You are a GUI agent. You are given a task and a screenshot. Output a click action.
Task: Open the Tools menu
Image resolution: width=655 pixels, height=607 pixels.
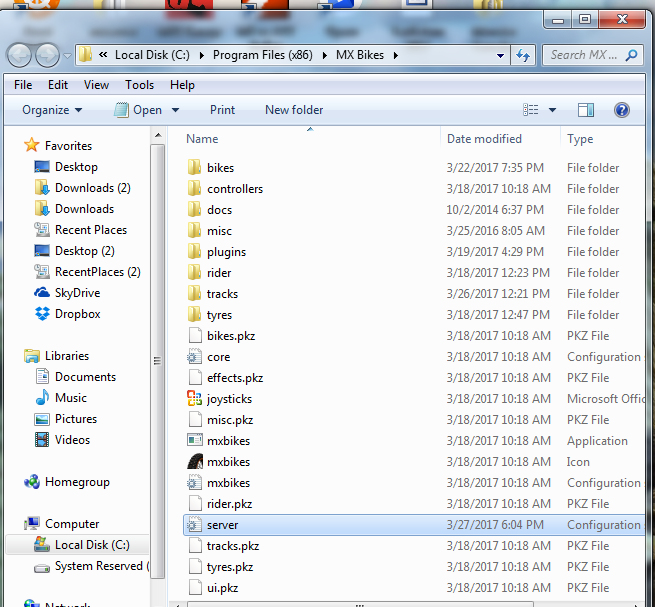[140, 85]
